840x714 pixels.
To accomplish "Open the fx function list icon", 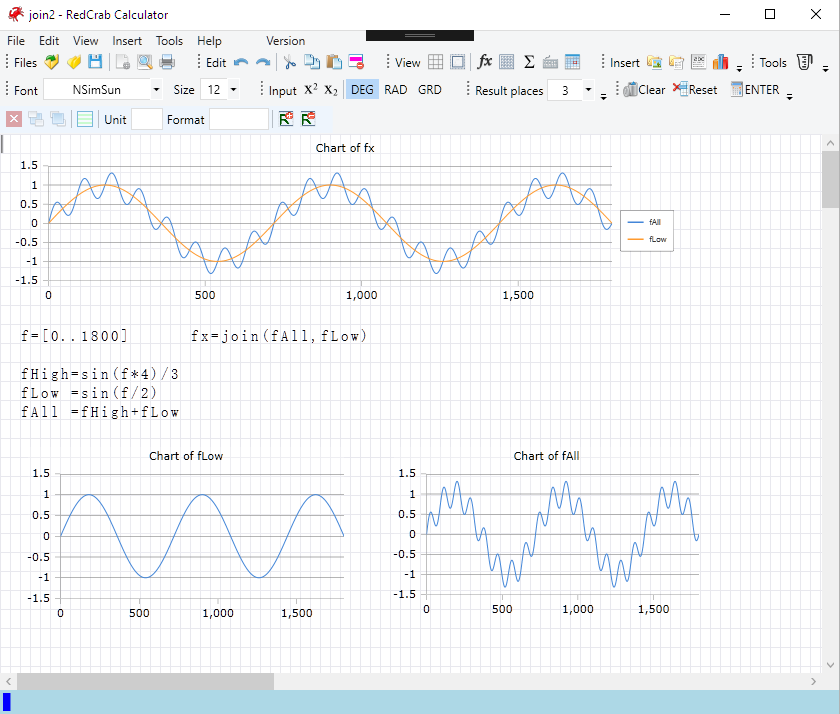I will [x=484, y=62].
